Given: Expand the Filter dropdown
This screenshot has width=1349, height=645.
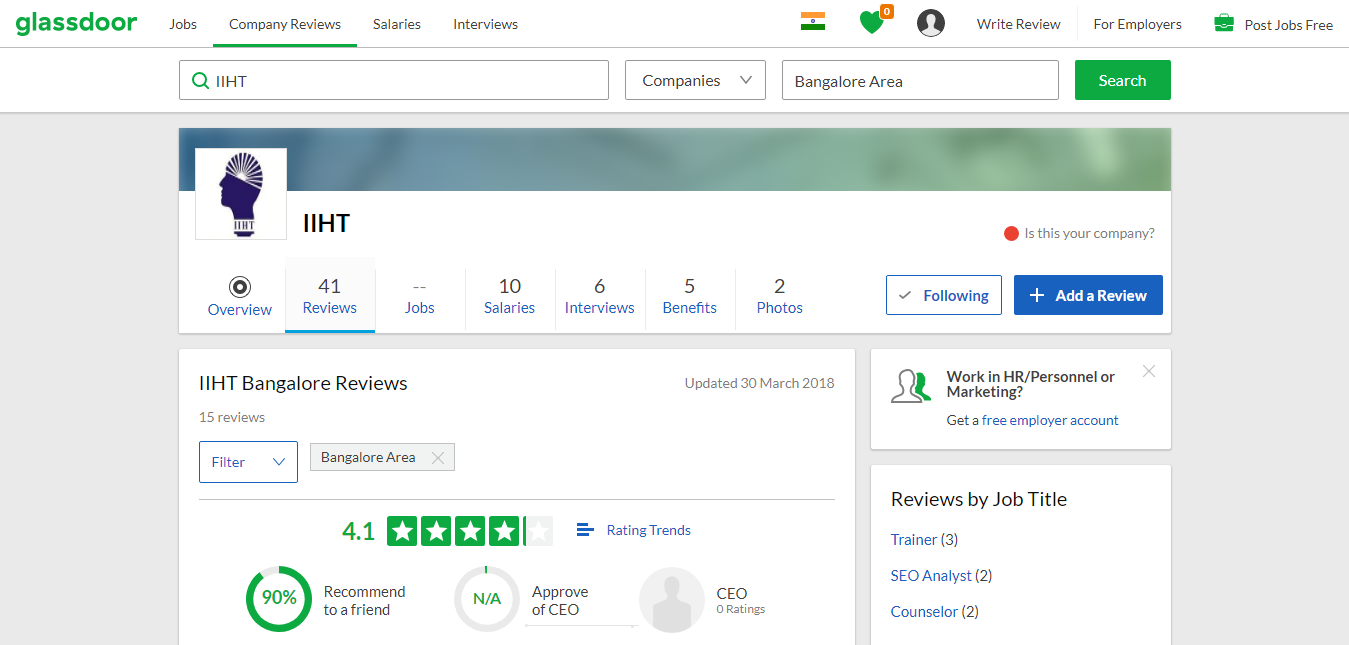Looking at the screenshot, I should [248, 461].
